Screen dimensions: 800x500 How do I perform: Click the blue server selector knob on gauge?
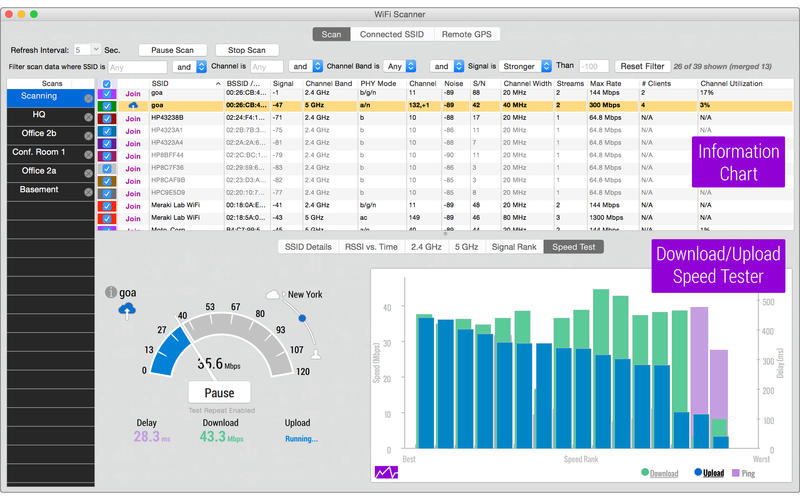click(302, 319)
